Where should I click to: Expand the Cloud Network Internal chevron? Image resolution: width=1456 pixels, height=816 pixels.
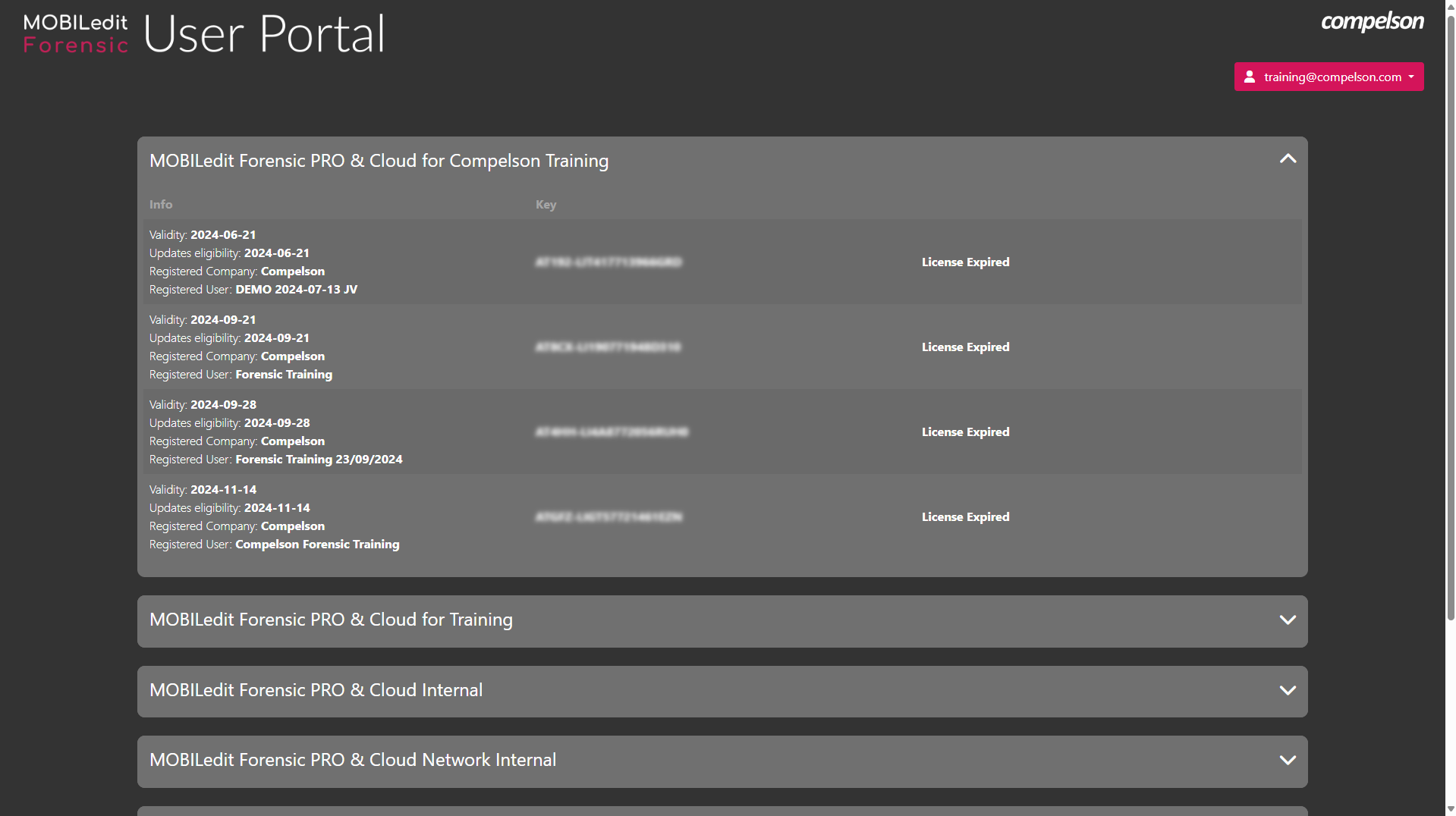1288,761
